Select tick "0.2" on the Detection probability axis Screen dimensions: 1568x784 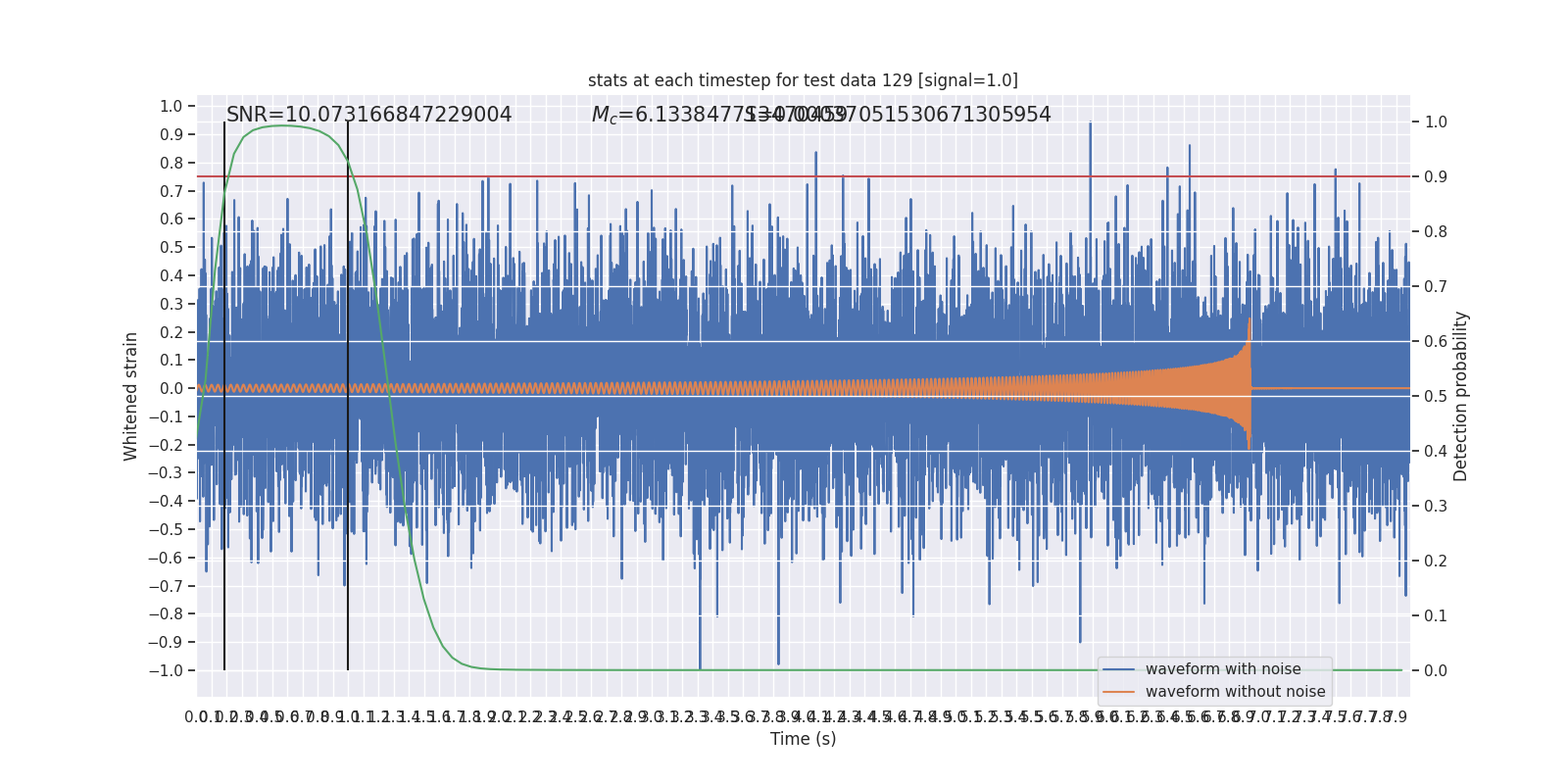coord(1436,561)
